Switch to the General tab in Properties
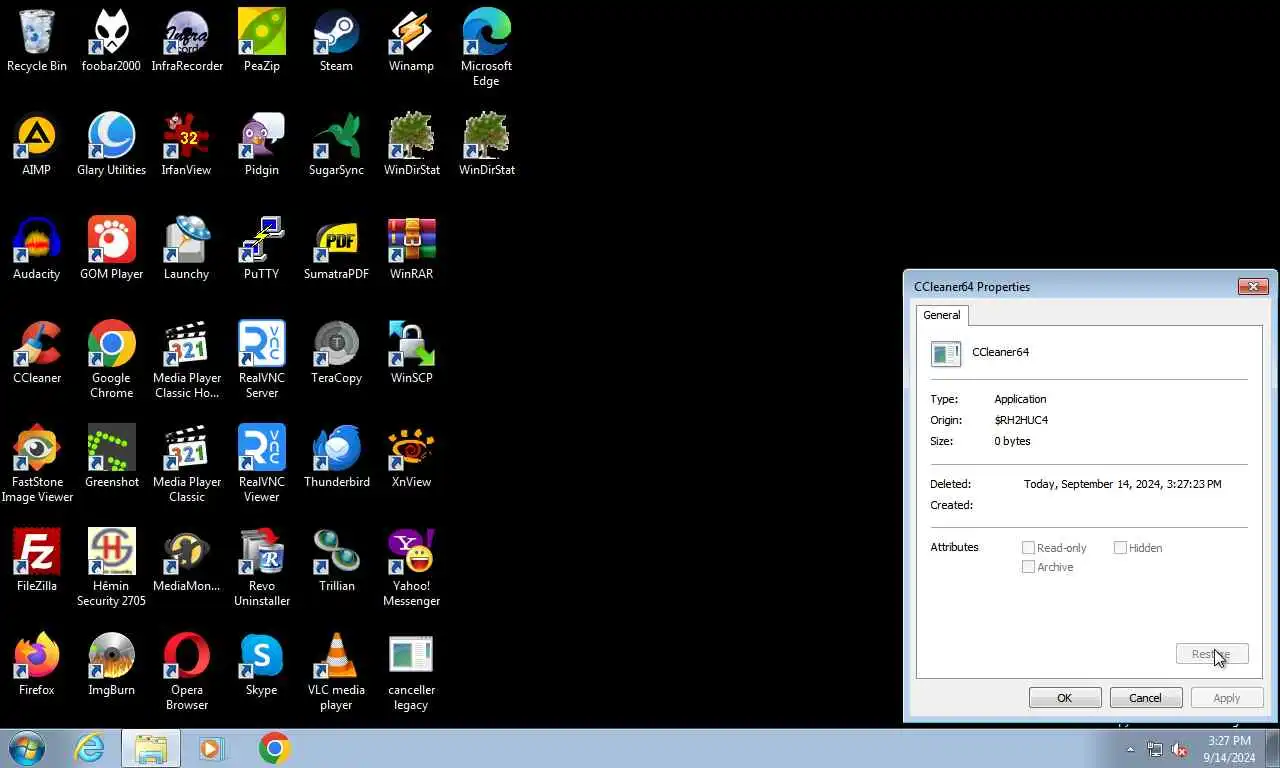This screenshot has width=1280, height=768. click(x=941, y=315)
